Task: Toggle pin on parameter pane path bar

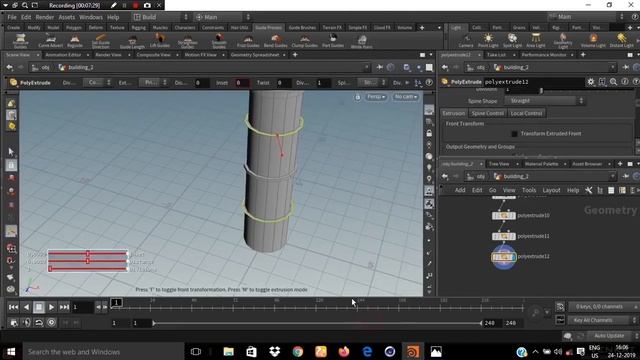Action: pyautogui.click(x=625, y=67)
